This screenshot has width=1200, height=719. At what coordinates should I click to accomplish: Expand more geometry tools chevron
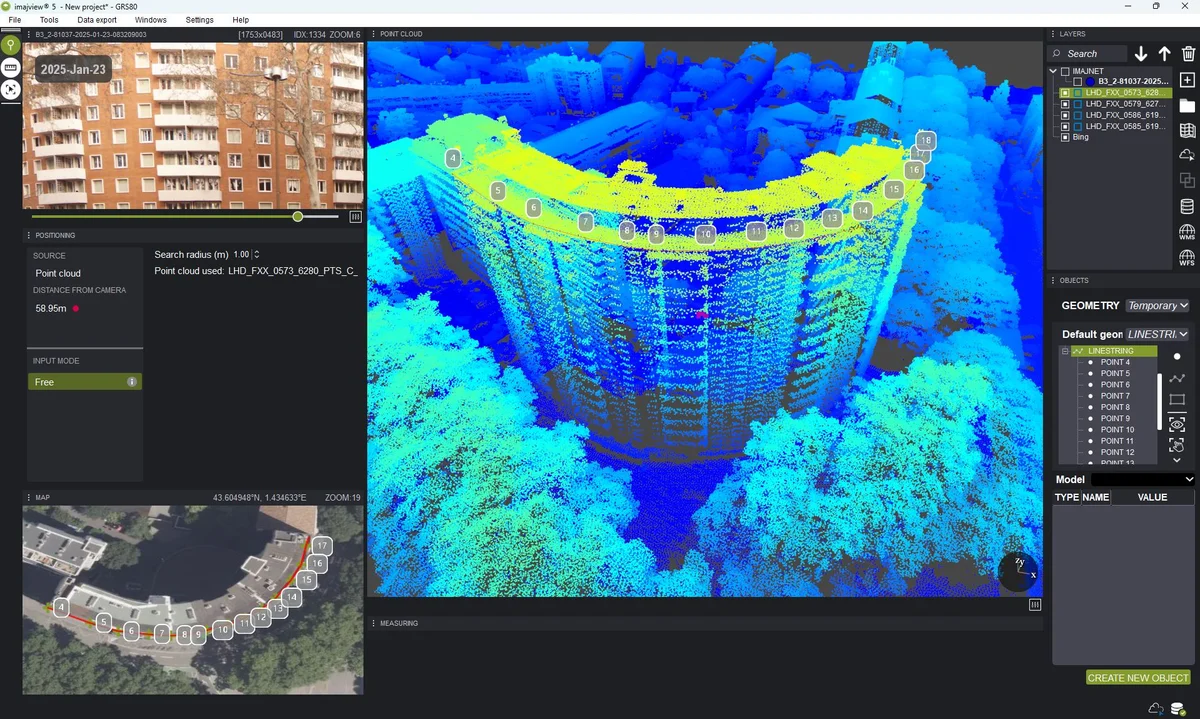coord(1177,460)
